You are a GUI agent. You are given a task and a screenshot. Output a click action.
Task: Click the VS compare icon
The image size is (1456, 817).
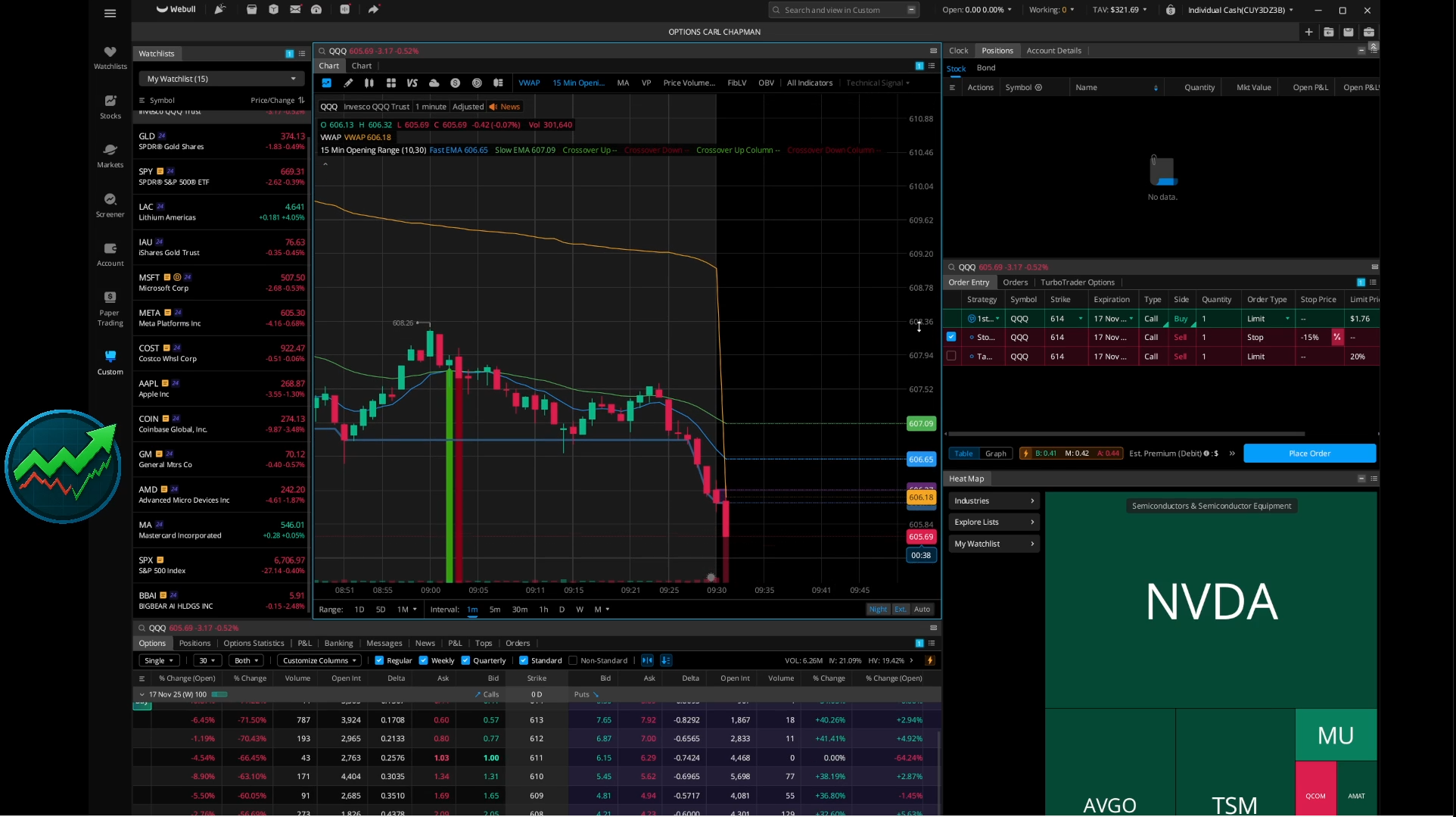[x=412, y=83]
